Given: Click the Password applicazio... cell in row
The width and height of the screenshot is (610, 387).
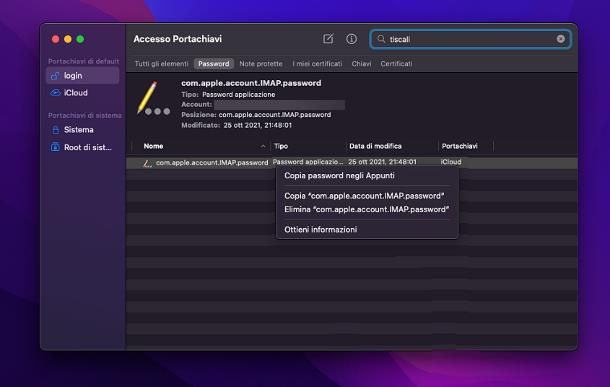Looking at the screenshot, I should click(308, 162).
